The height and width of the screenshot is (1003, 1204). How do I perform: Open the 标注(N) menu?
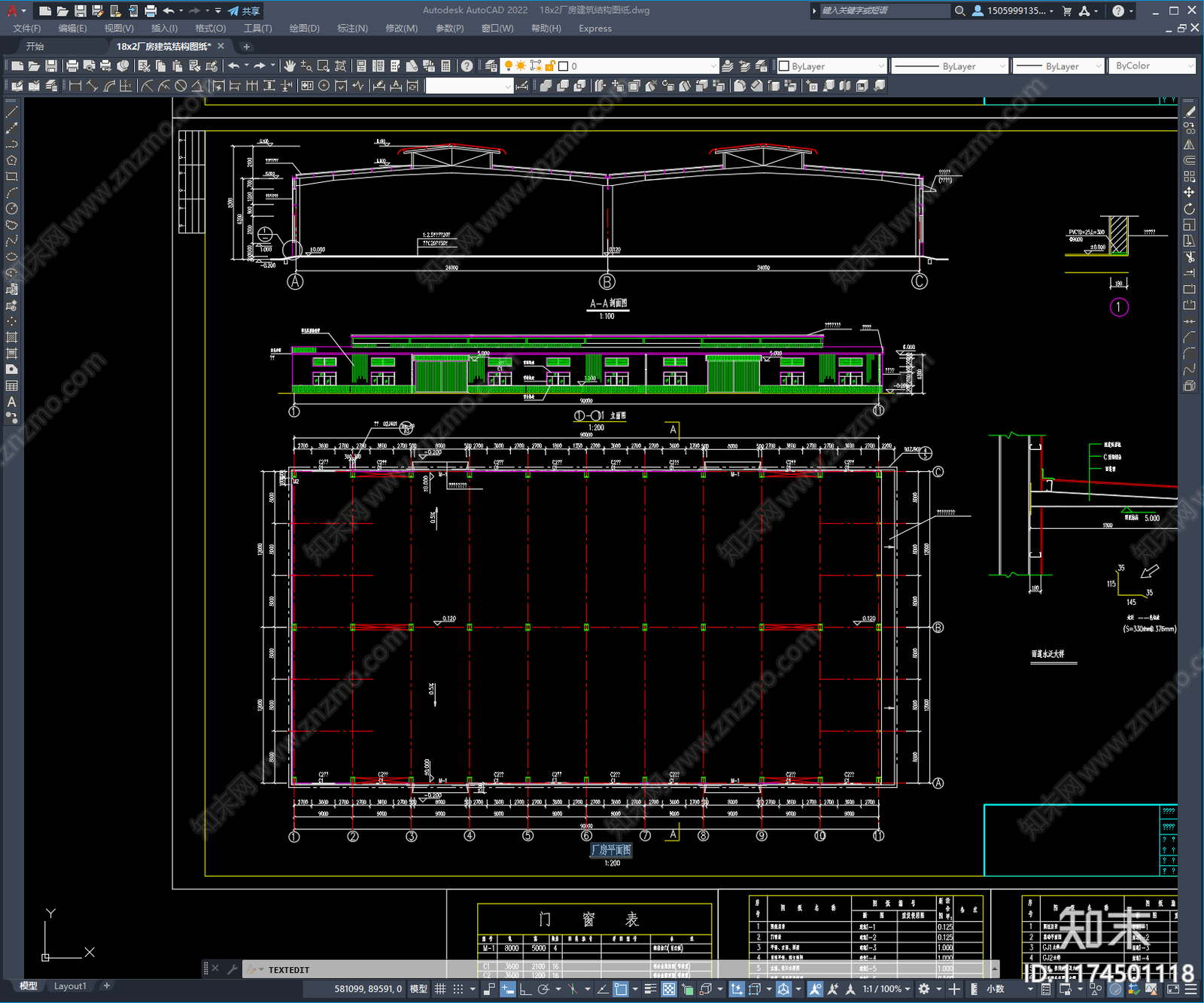(352, 29)
